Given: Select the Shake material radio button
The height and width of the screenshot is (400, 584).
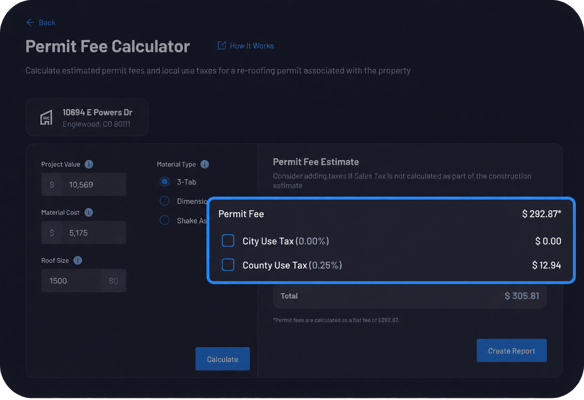Looking at the screenshot, I should coord(165,220).
